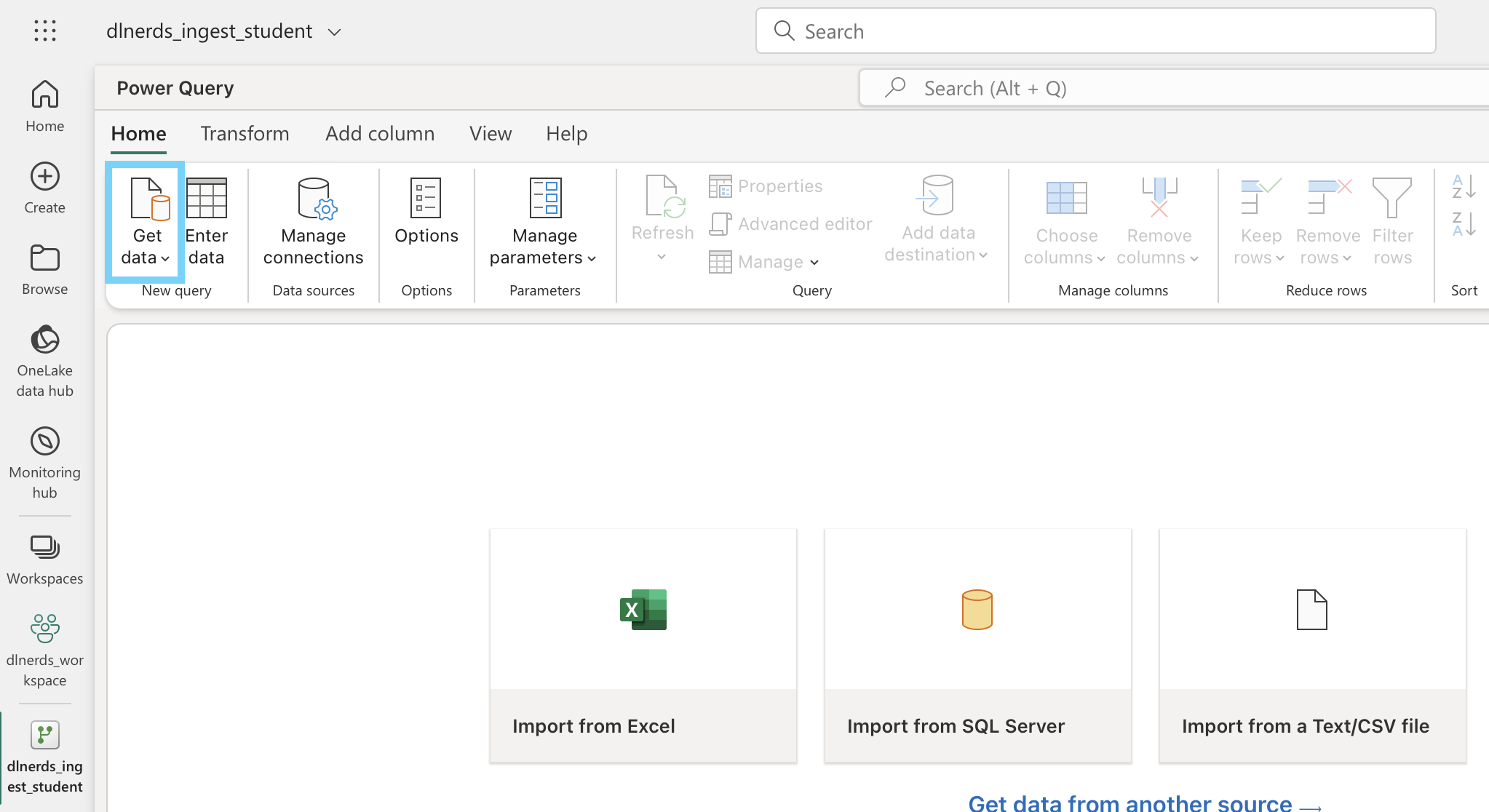1489x812 pixels.
Task: Open the dlnerds_ingest_student title chevron
Action: [335, 32]
